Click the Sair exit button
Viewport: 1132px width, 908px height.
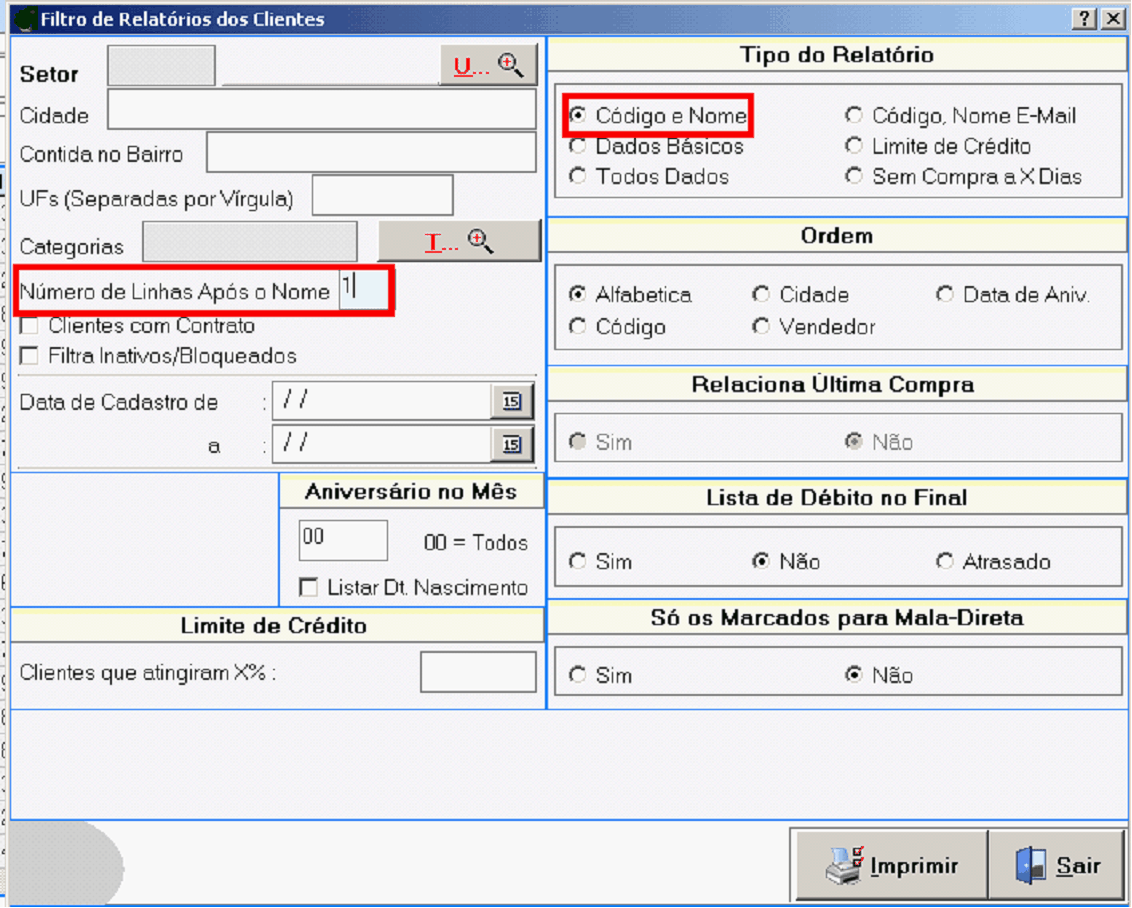click(1058, 866)
